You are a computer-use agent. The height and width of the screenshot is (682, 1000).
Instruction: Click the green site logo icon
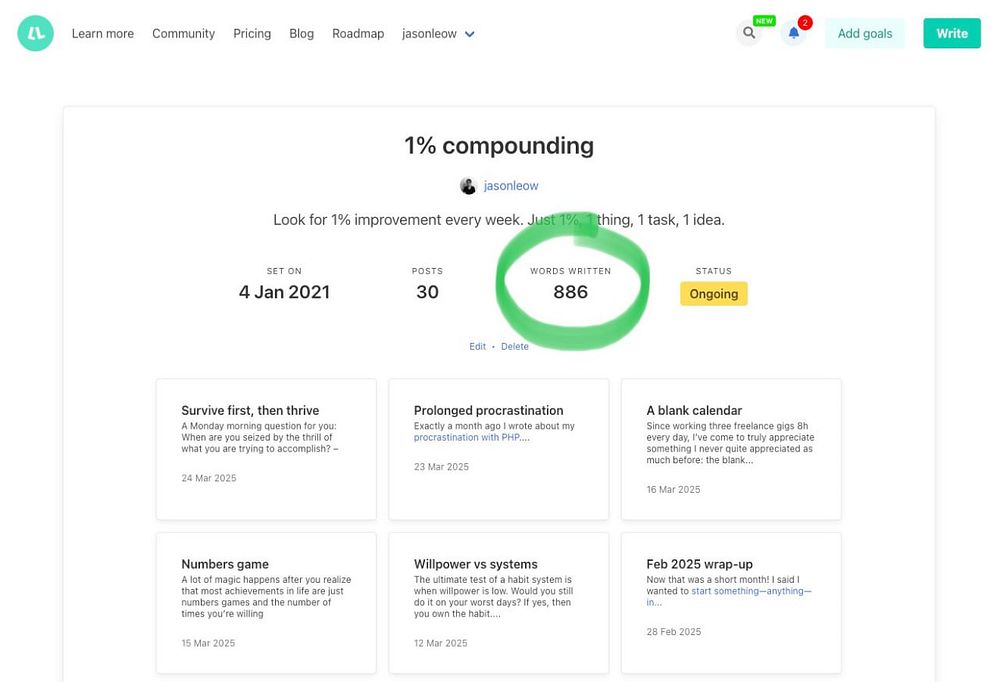[35, 34]
